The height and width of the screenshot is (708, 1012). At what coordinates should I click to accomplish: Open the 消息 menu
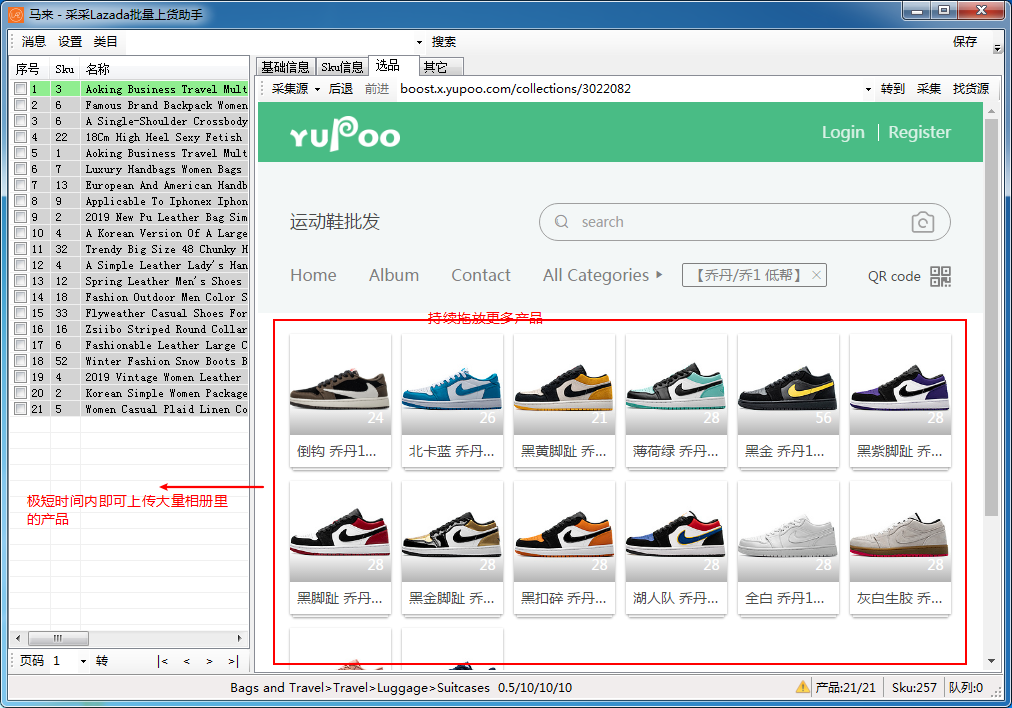pyautogui.click(x=34, y=42)
